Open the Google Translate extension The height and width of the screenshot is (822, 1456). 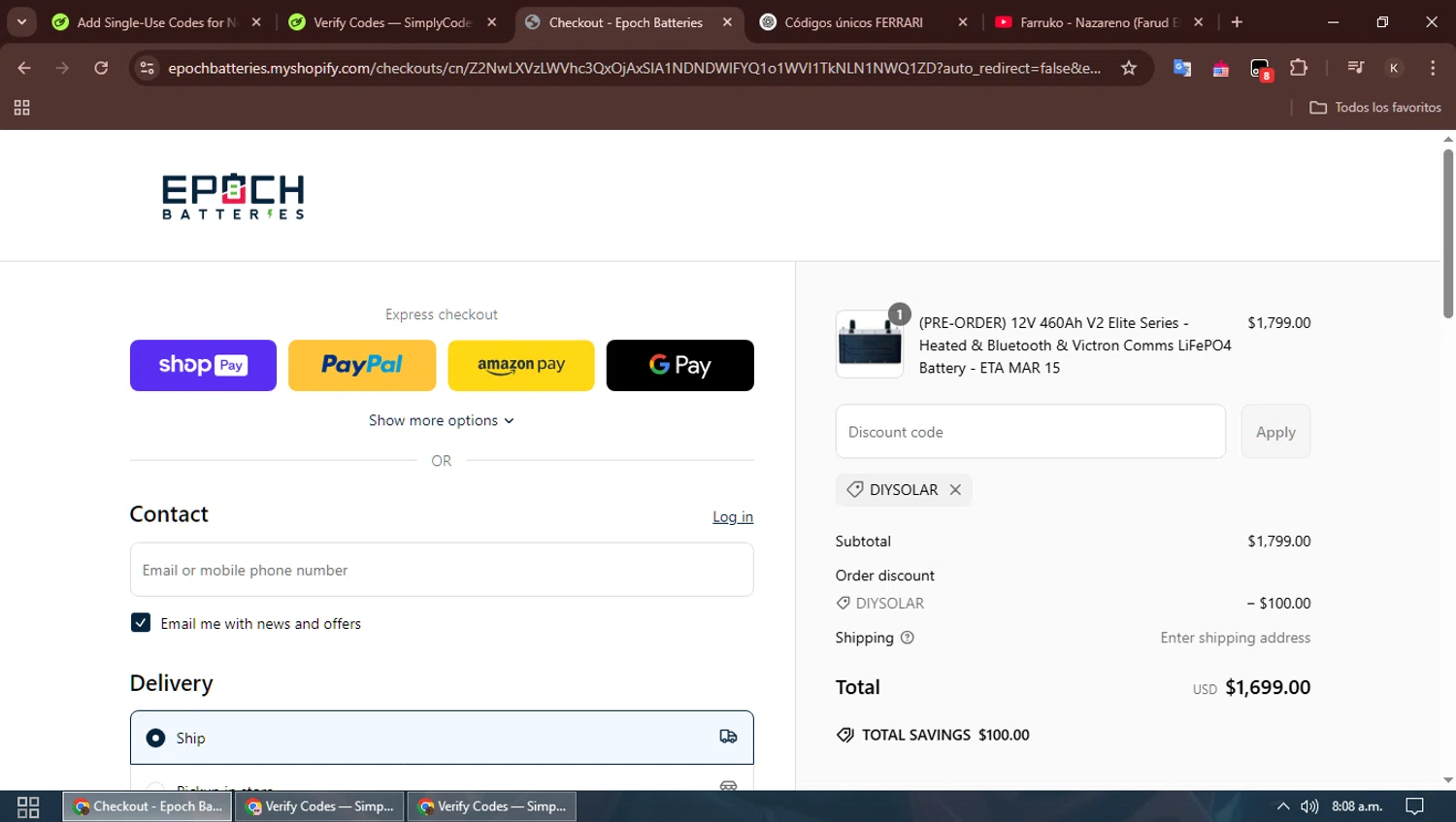[1182, 68]
